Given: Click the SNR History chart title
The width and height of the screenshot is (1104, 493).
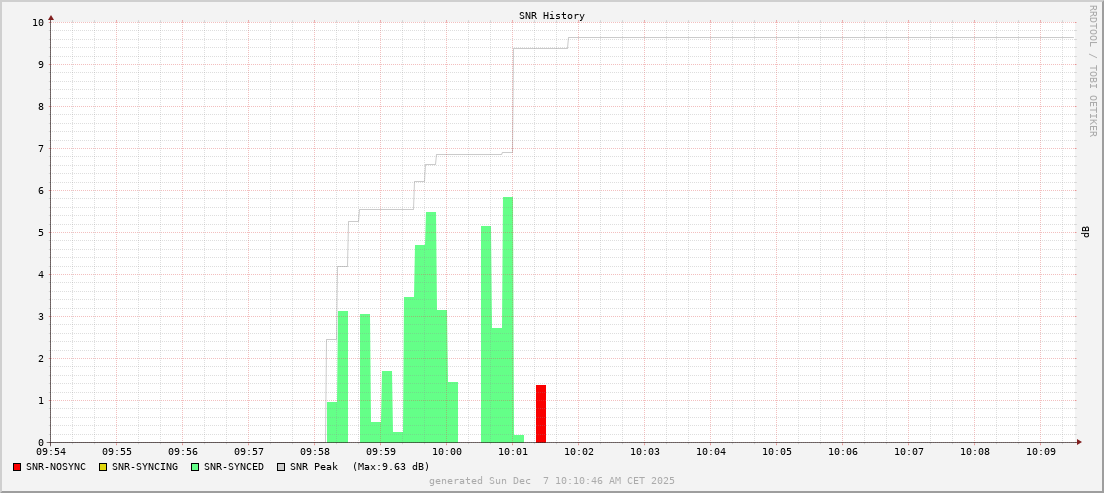Looking at the screenshot, I should pos(551,16).
